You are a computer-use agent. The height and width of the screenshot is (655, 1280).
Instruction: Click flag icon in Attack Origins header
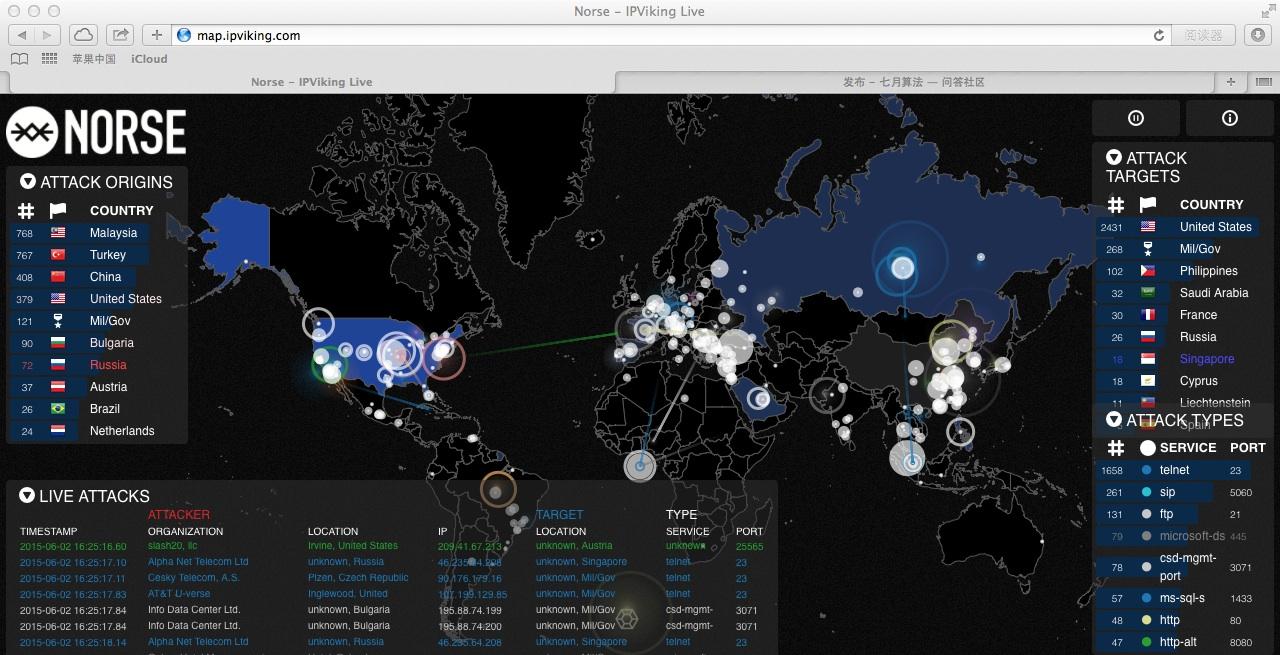pyautogui.click(x=58, y=211)
